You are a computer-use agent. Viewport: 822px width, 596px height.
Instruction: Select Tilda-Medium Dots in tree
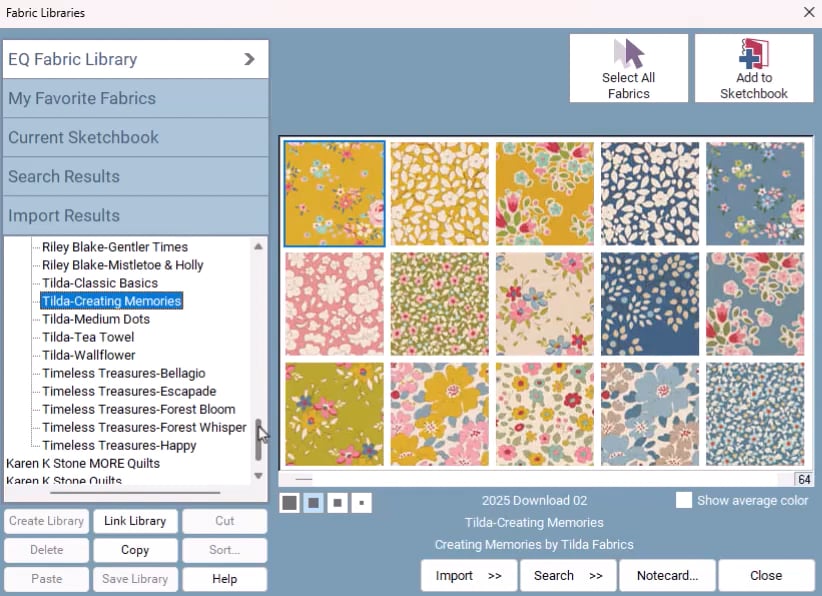point(96,319)
